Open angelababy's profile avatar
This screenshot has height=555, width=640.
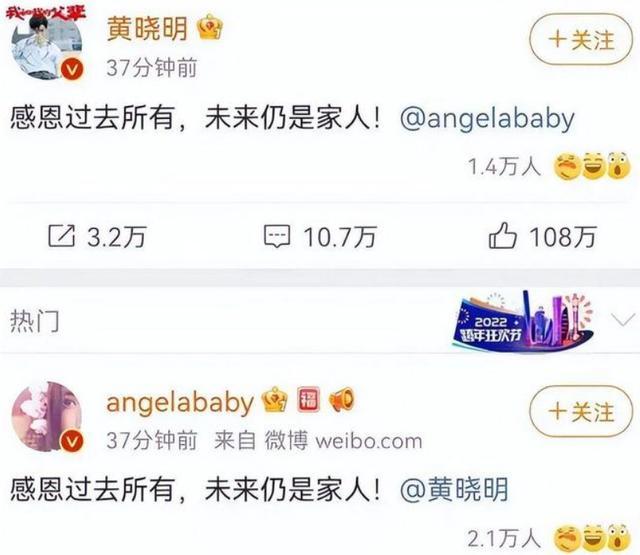[47, 416]
